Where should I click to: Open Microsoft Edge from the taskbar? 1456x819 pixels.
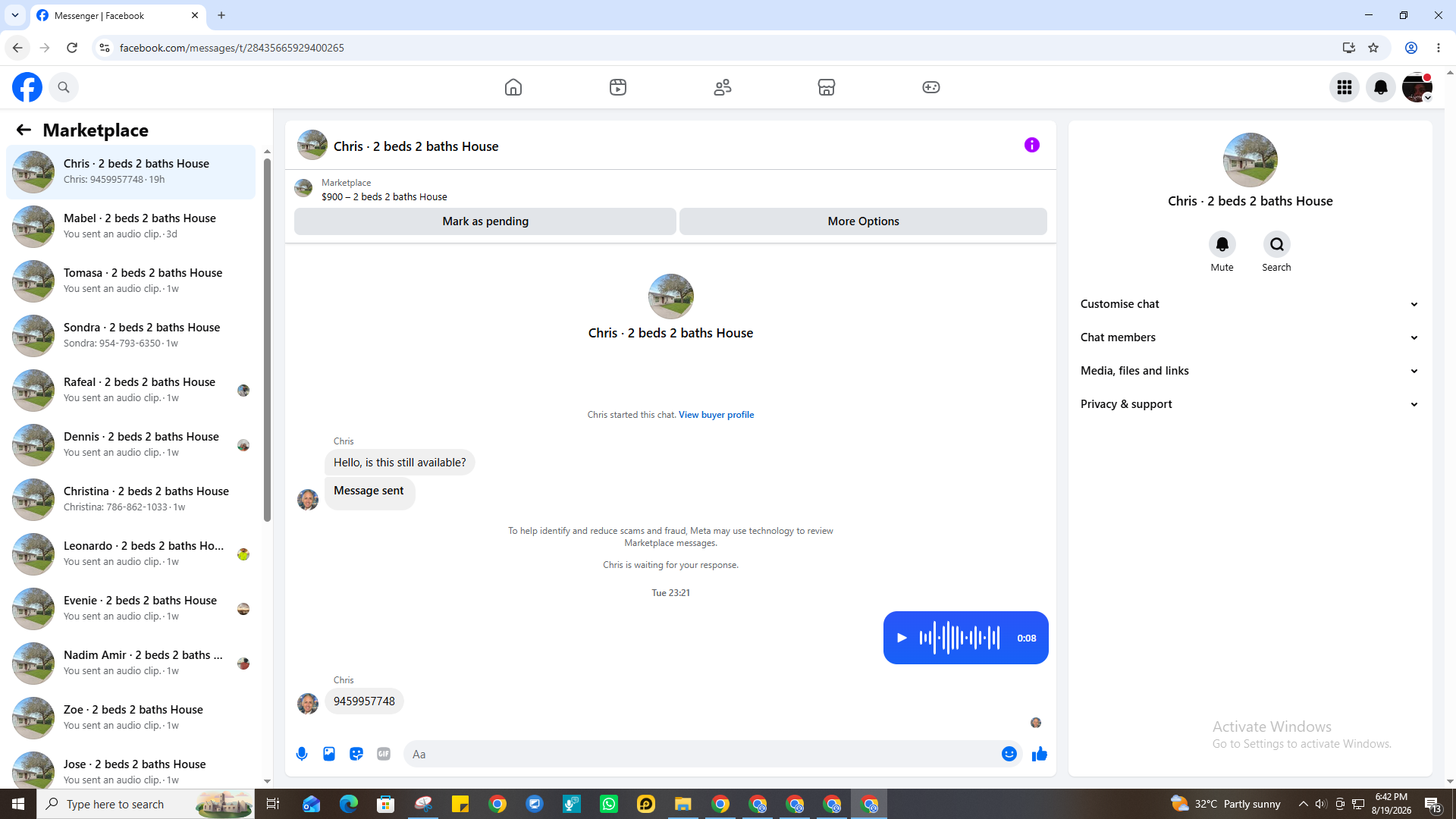tap(349, 804)
